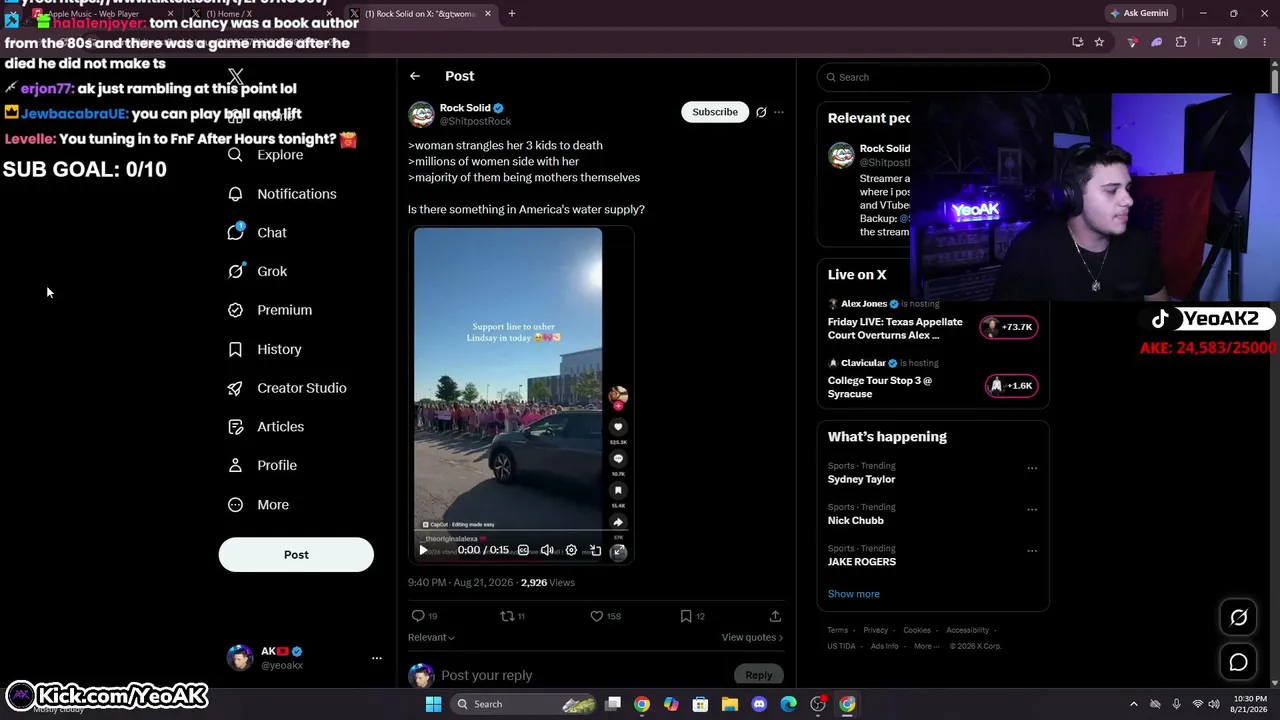Click Show more under What's happening

click(x=854, y=594)
